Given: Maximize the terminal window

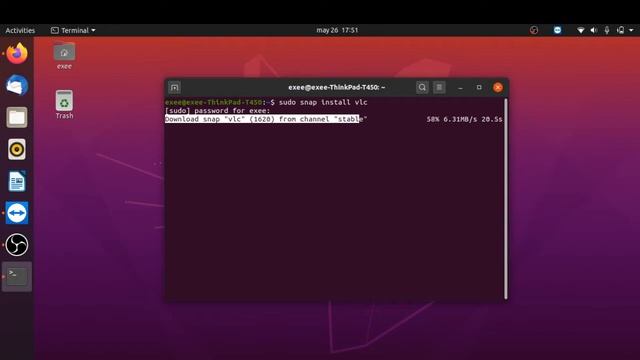Looking at the screenshot, I should (479, 87).
